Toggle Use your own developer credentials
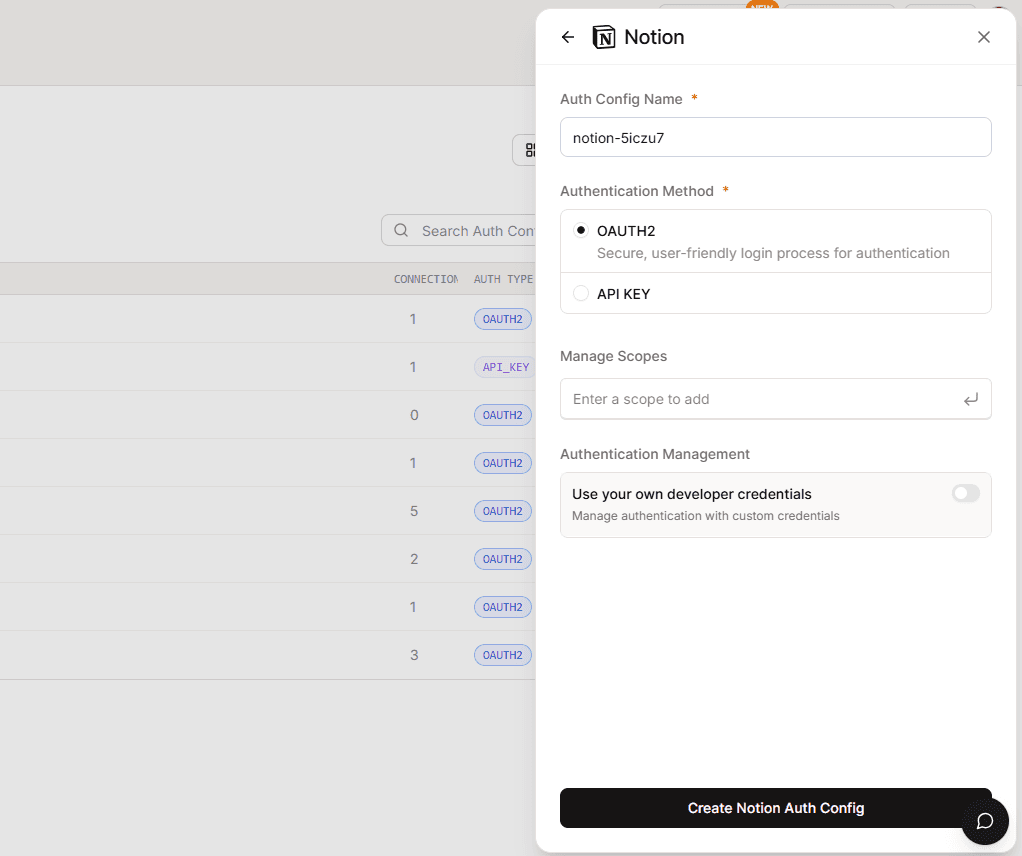The width and height of the screenshot is (1022, 856). click(965, 494)
